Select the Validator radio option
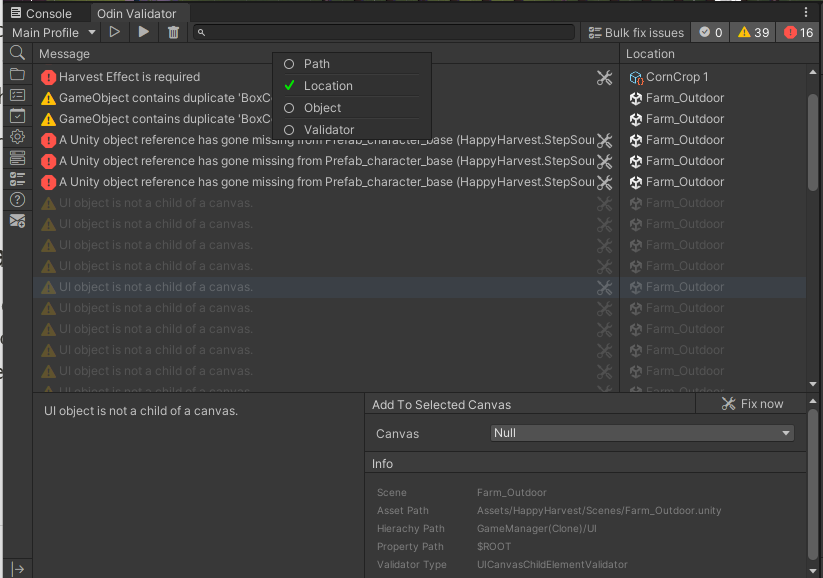 pyautogui.click(x=329, y=130)
